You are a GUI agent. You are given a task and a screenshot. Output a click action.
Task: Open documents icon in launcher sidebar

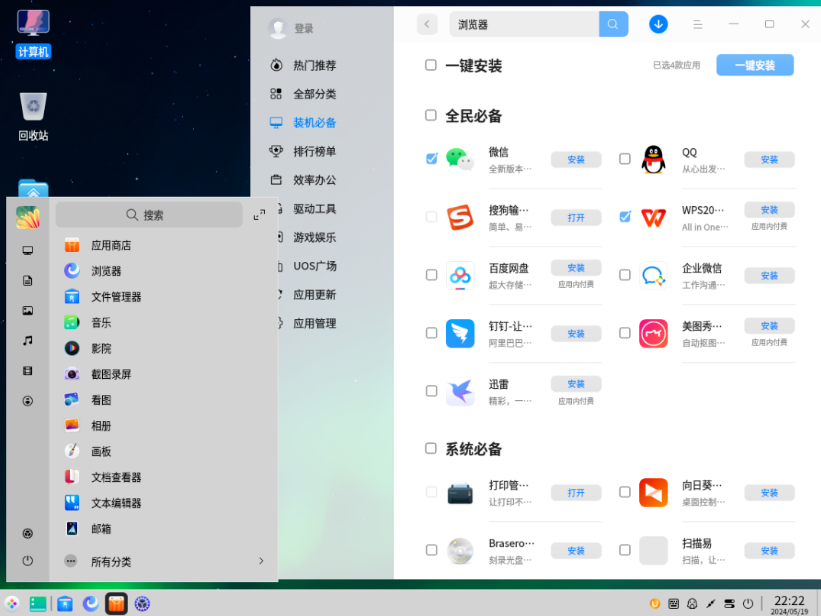tap(28, 281)
